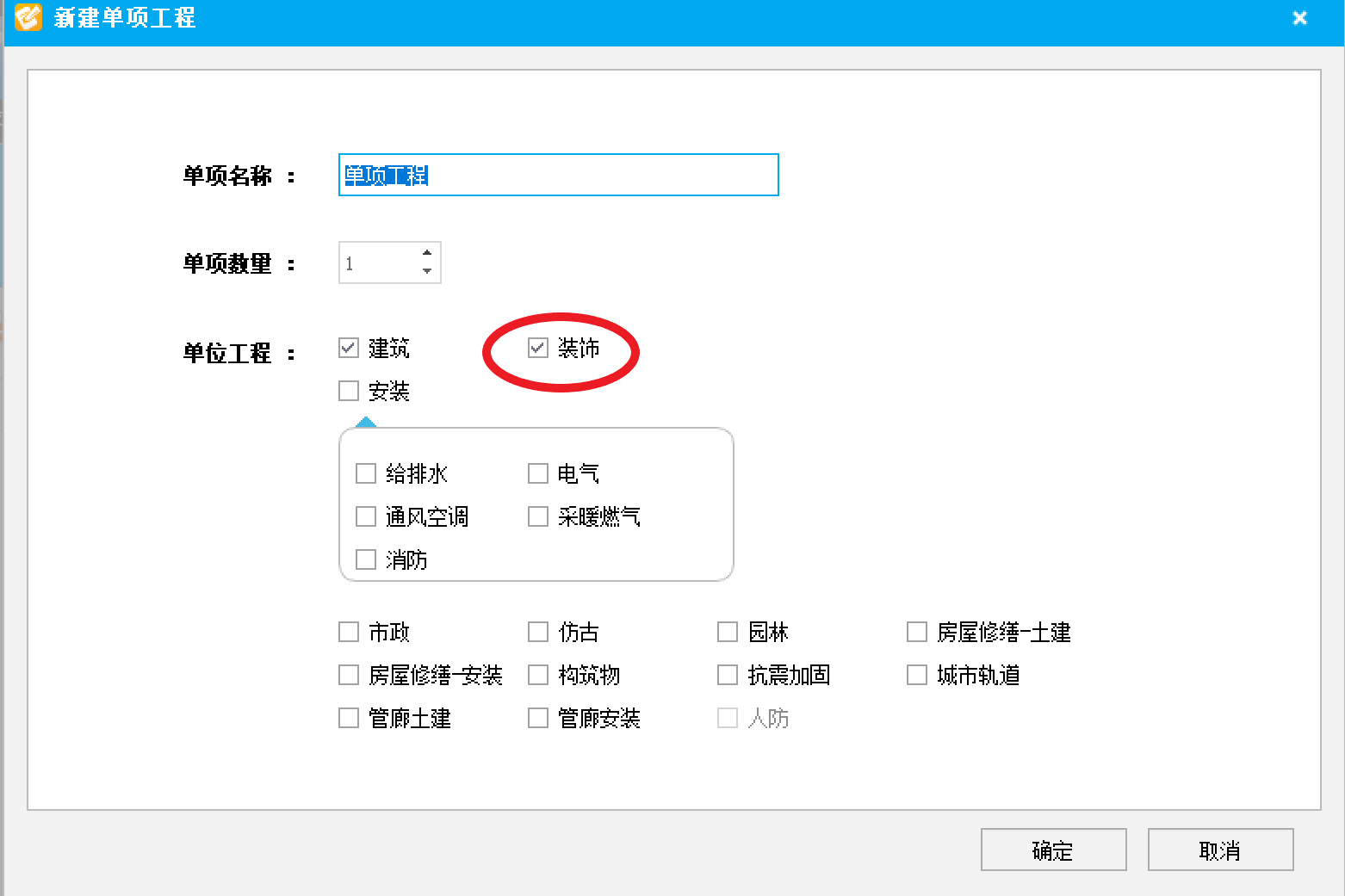Check the 园林 option
This screenshot has height=896, width=1345.
tap(728, 632)
